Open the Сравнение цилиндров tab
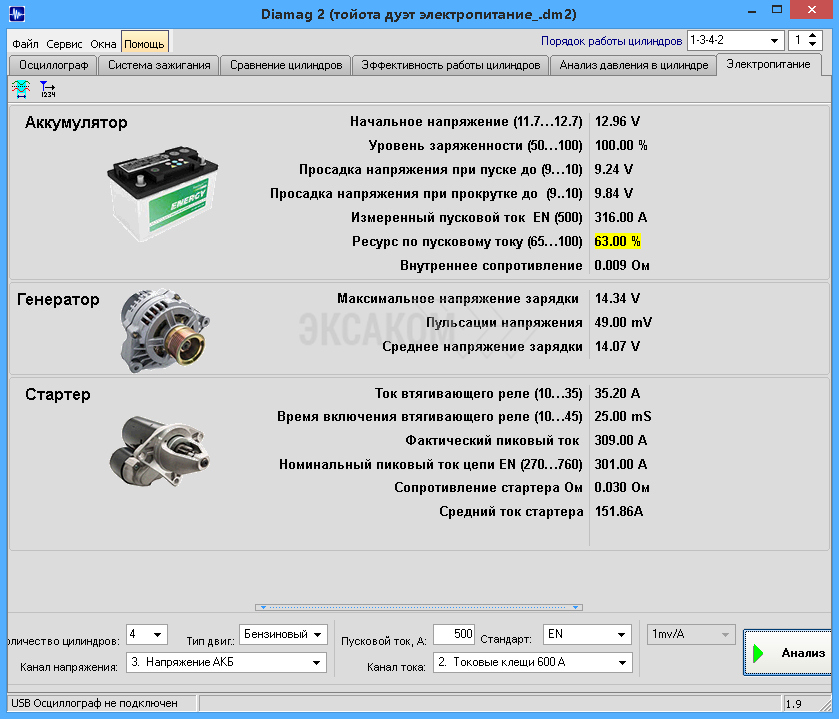 pyautogui.click(x=285, y=65)
